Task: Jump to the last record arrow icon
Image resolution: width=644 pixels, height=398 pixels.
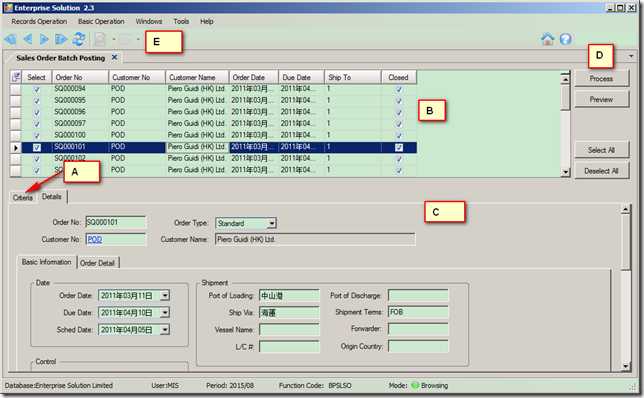Action: click(61, 39)
